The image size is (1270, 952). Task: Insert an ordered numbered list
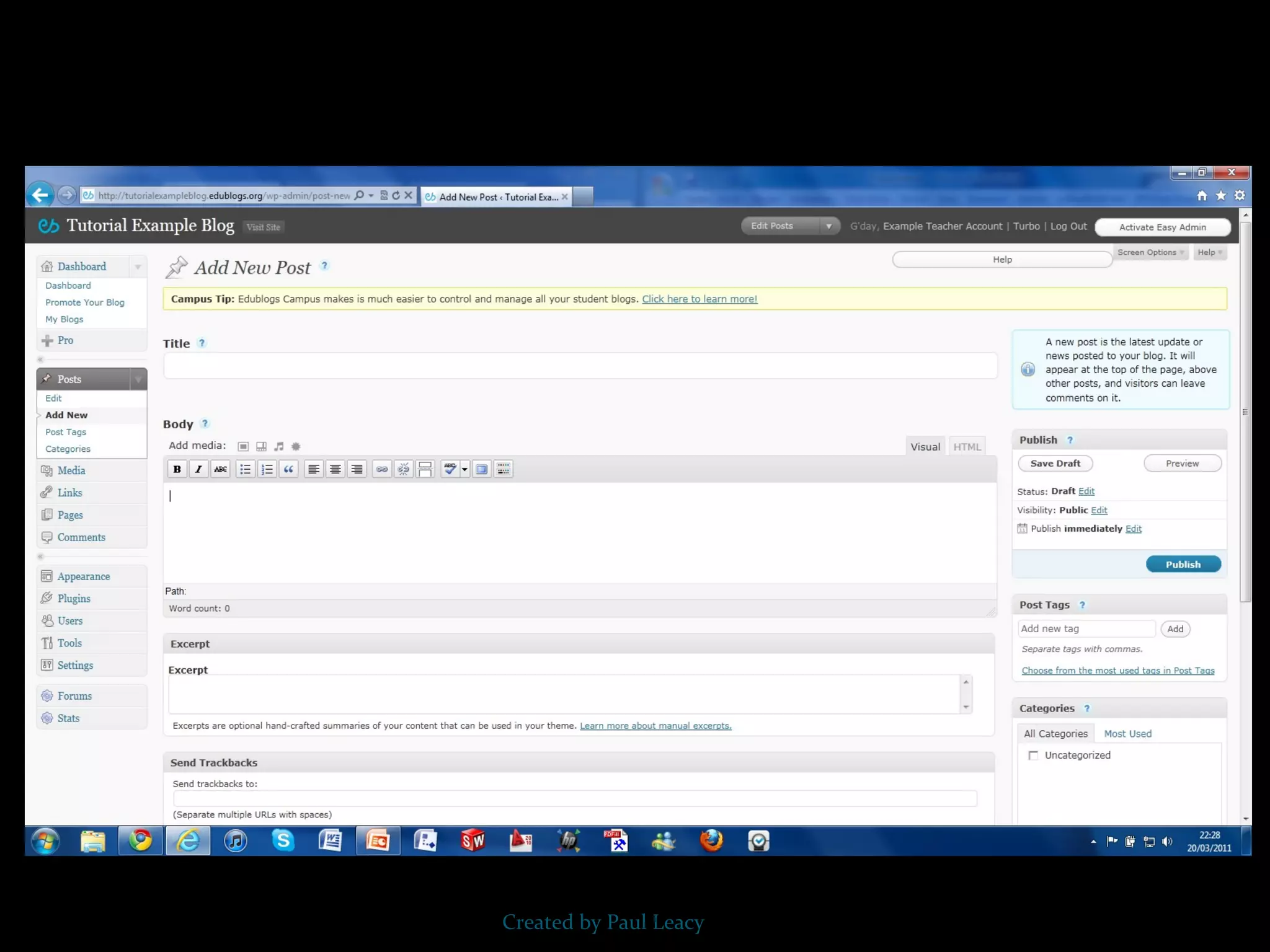click(x=267, y=469)
